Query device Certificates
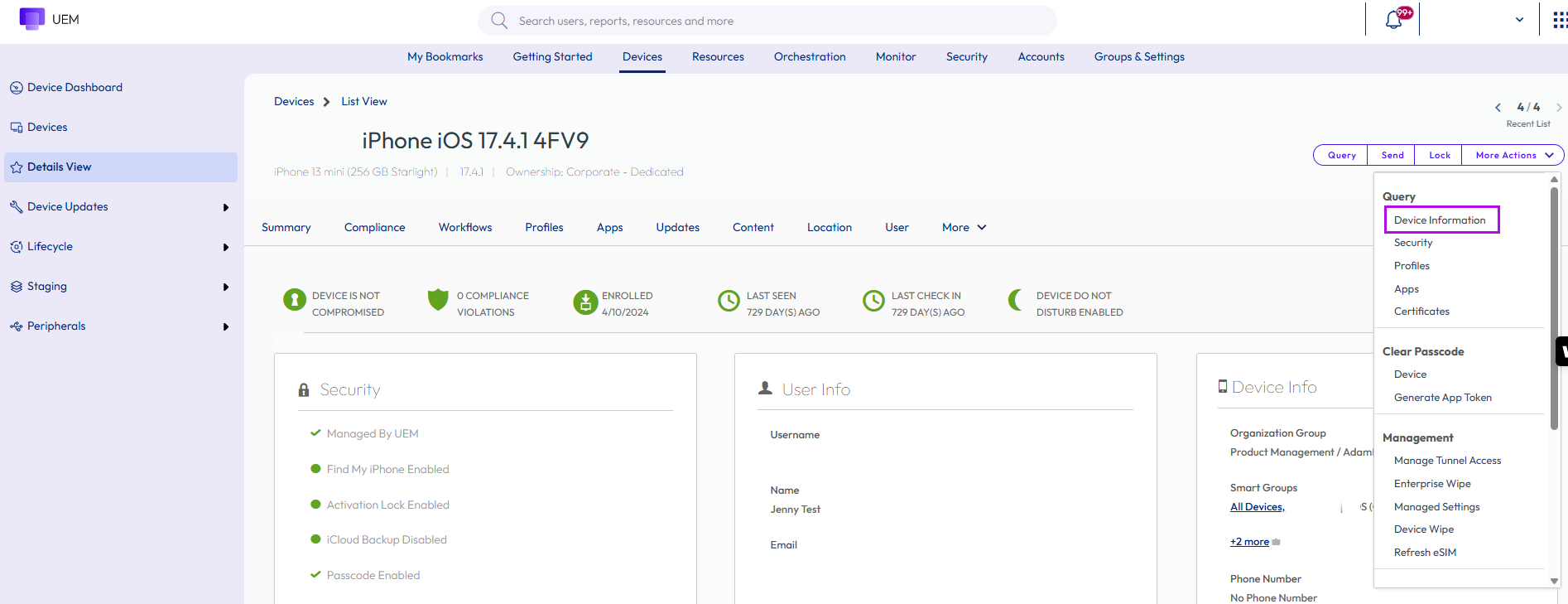This screenshot has height=604, width=1568. [x=1421, y=312]
